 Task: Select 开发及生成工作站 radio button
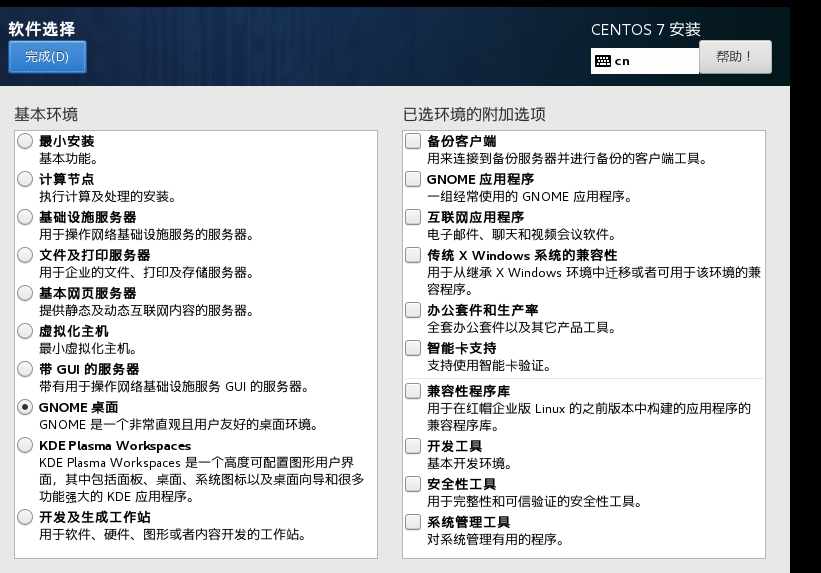pyautogui.click(x=25, y=517)
